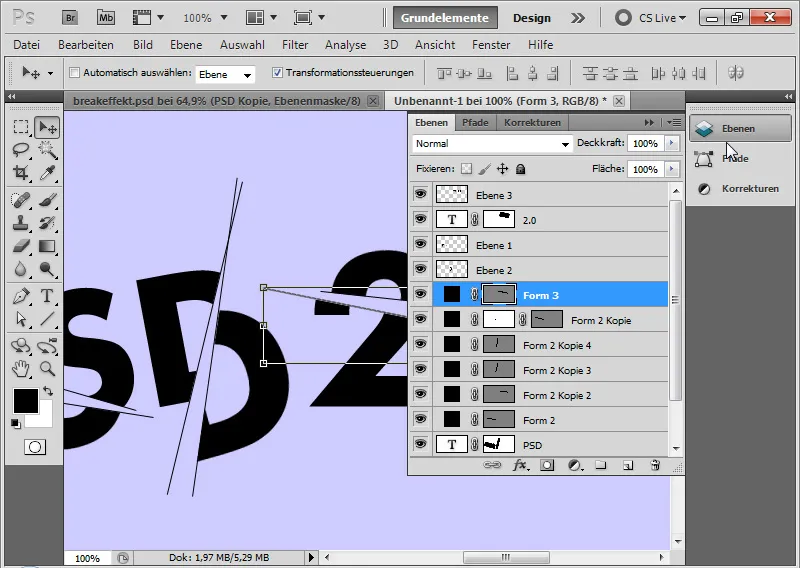Lock image pixels
The width and height of the screenshot is (800, 568).
click(485, 169)
